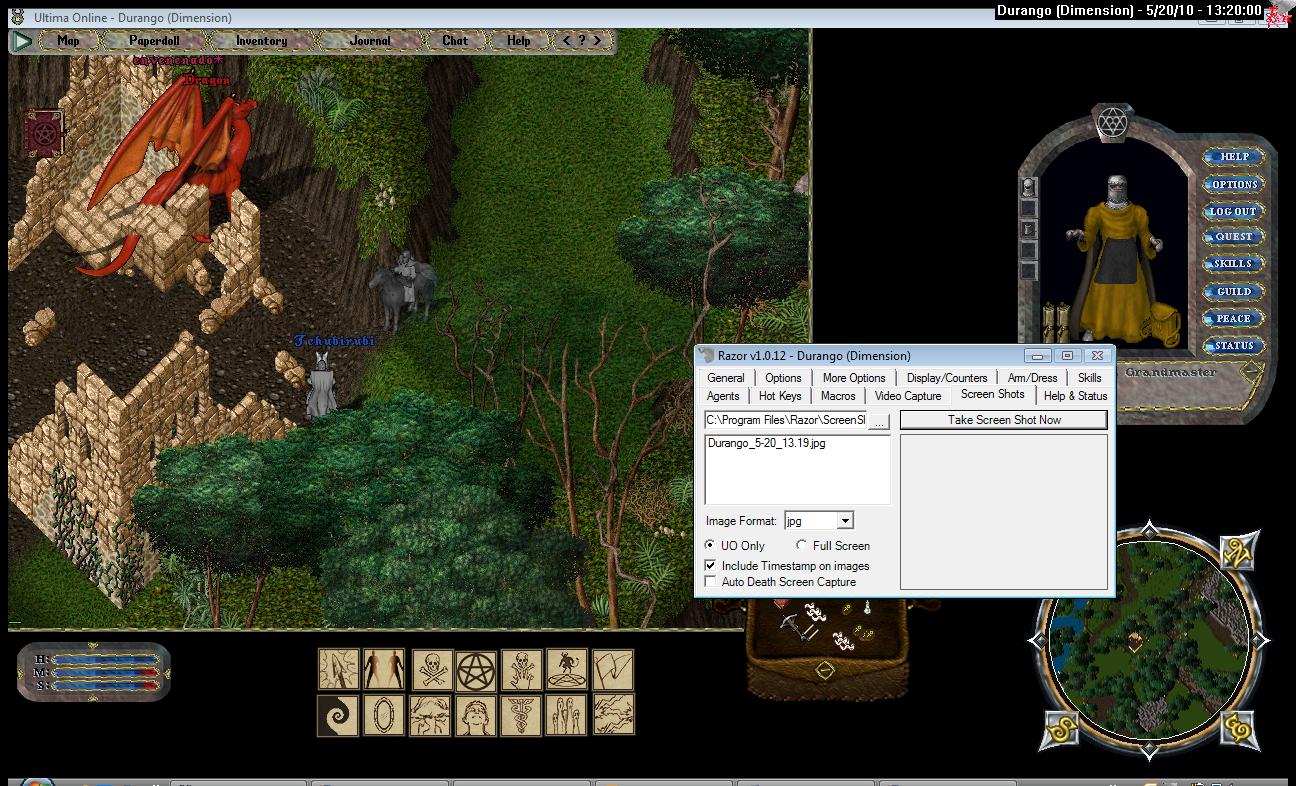Switch to the Macros tab

click(x=838, y=396)
